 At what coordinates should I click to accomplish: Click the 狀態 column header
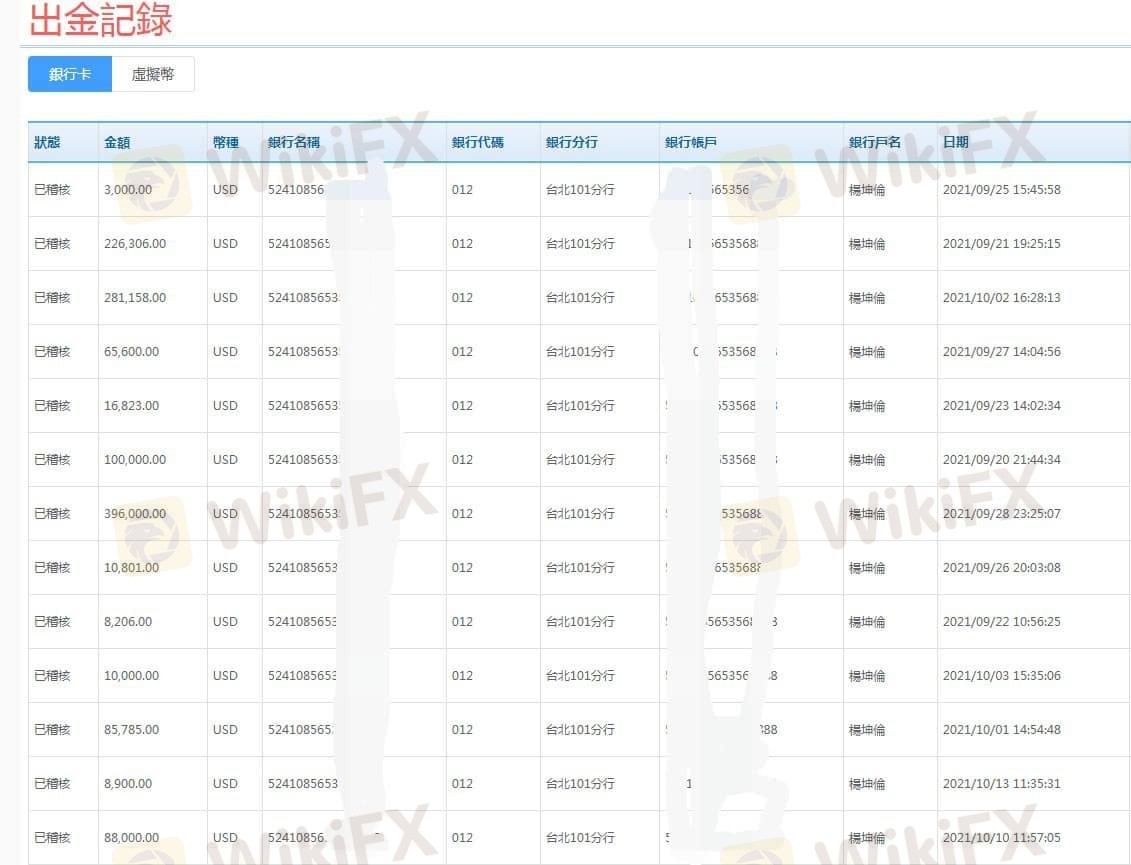click(x=47, y=142)
